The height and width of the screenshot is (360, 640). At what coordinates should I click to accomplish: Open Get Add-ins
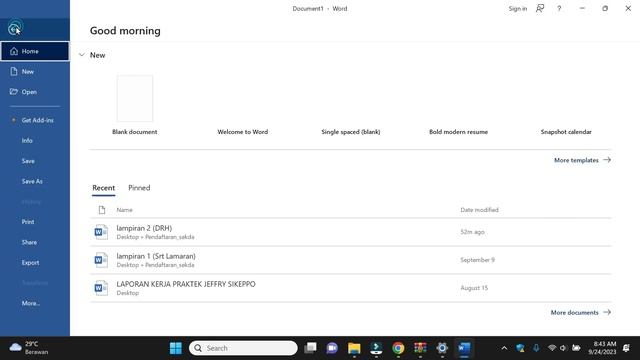click(35, 120)
